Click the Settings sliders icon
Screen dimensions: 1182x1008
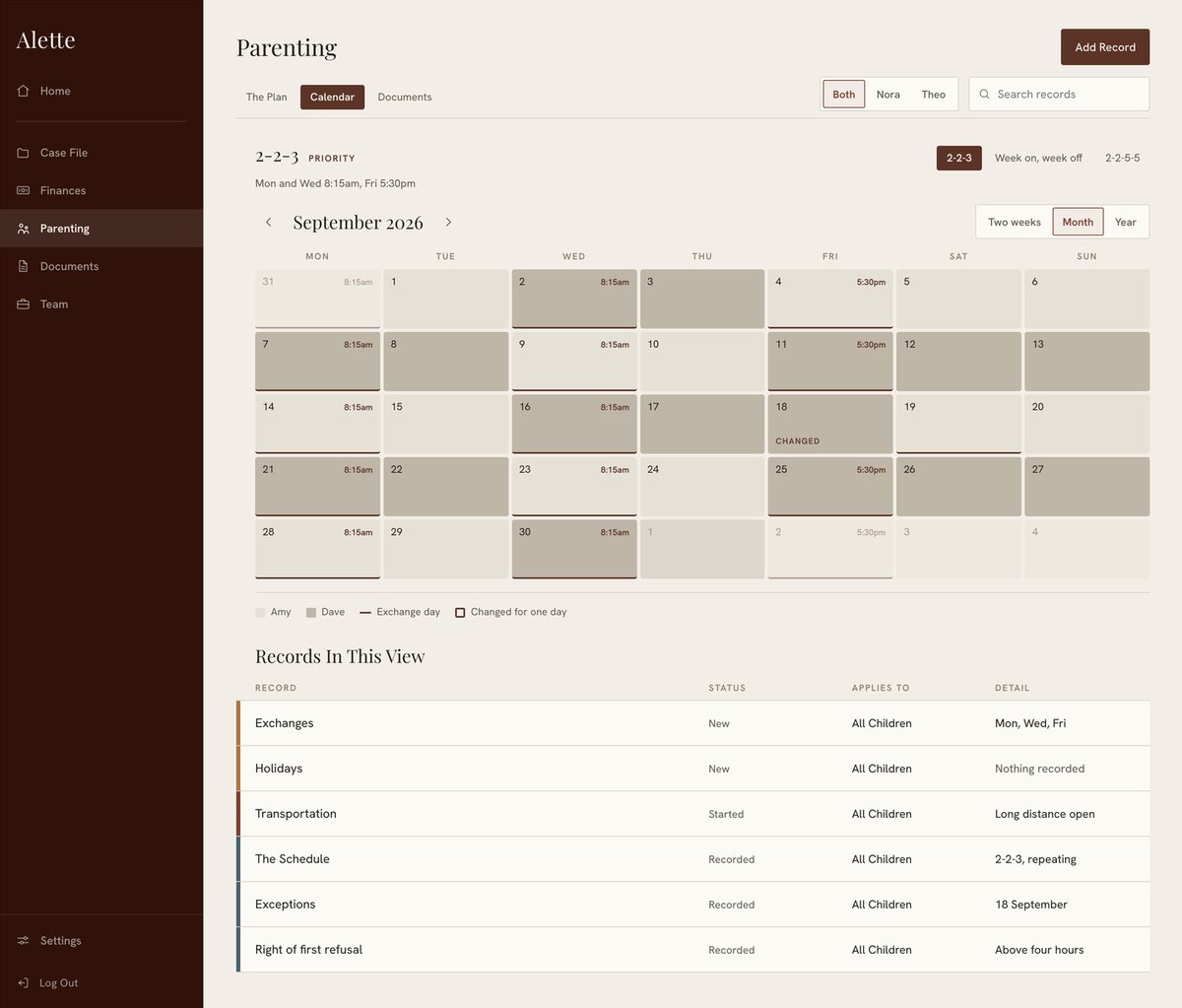(23, 941)
